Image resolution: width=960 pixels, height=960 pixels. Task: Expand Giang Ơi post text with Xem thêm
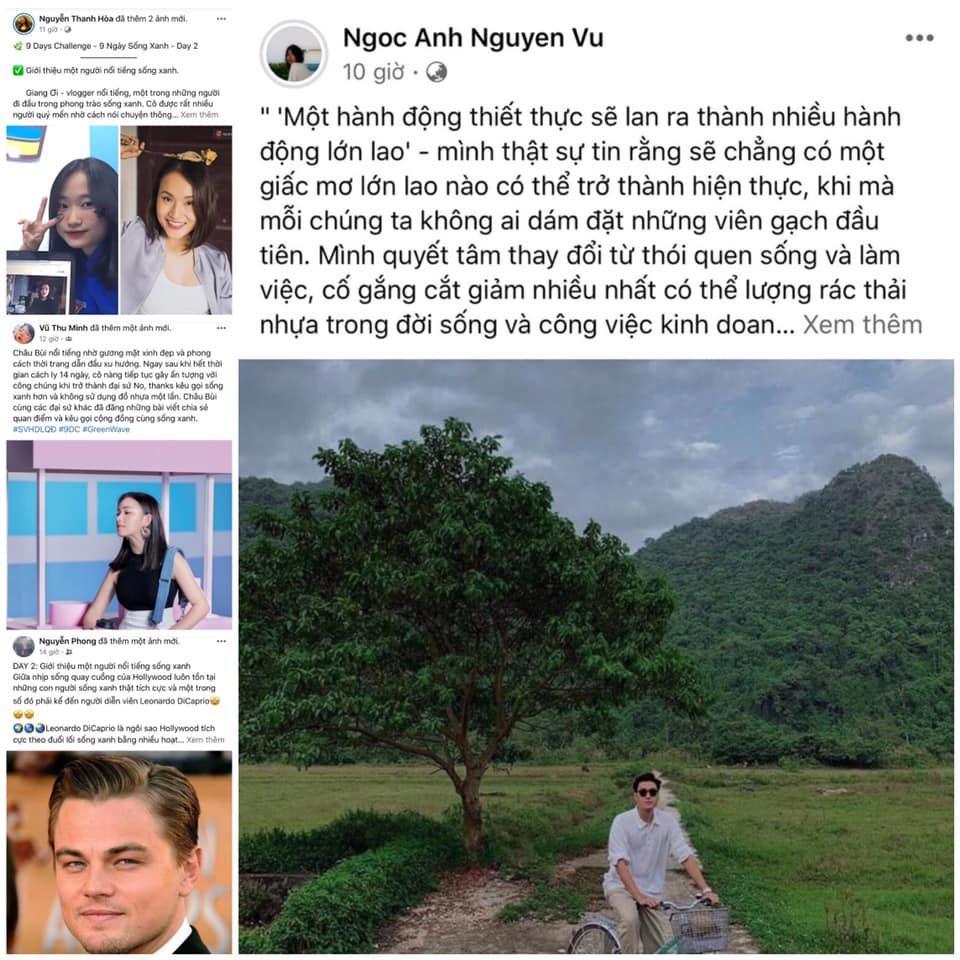click(x=200, y=115)
